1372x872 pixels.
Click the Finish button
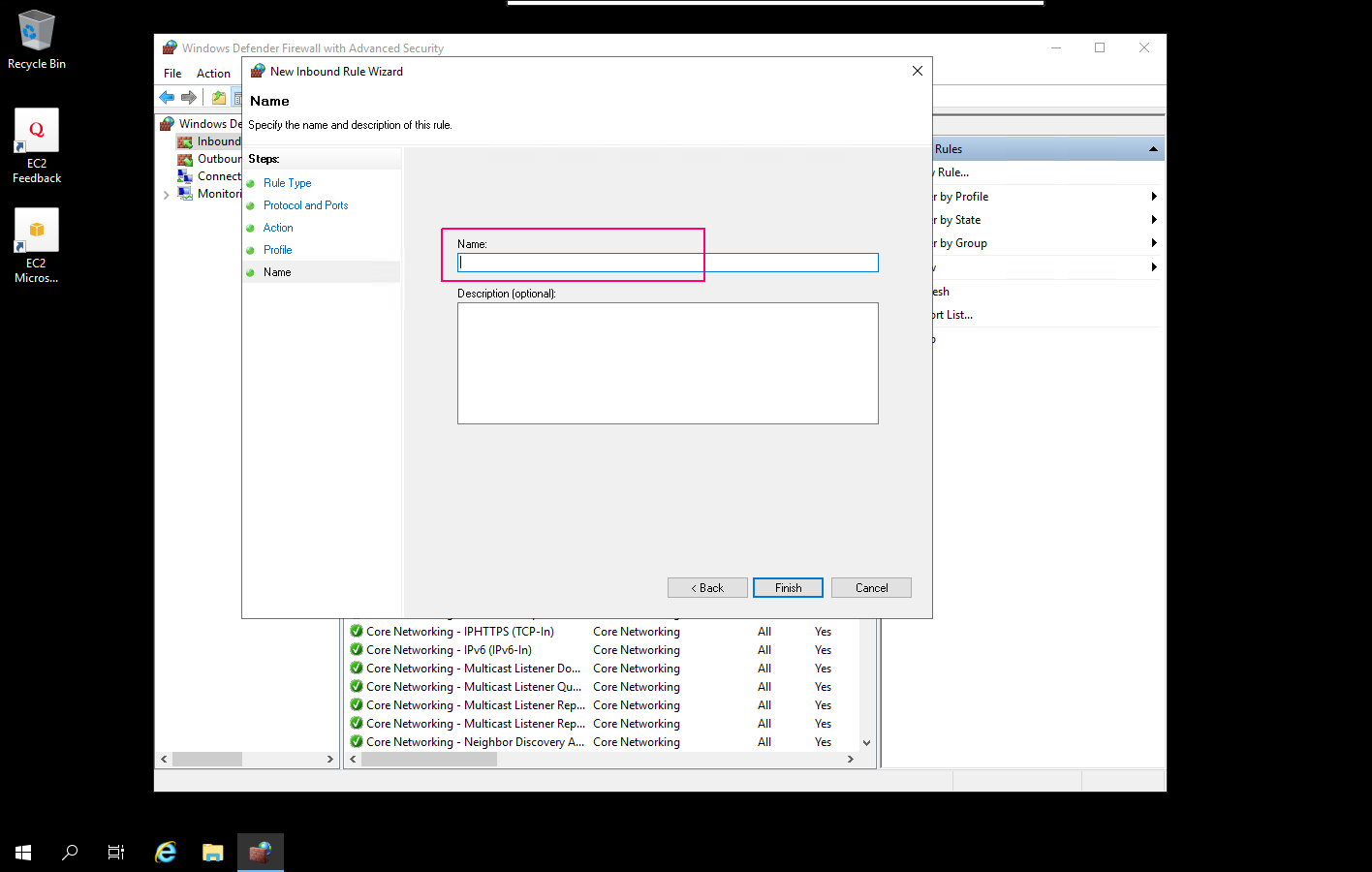click(x=788, y=588)
